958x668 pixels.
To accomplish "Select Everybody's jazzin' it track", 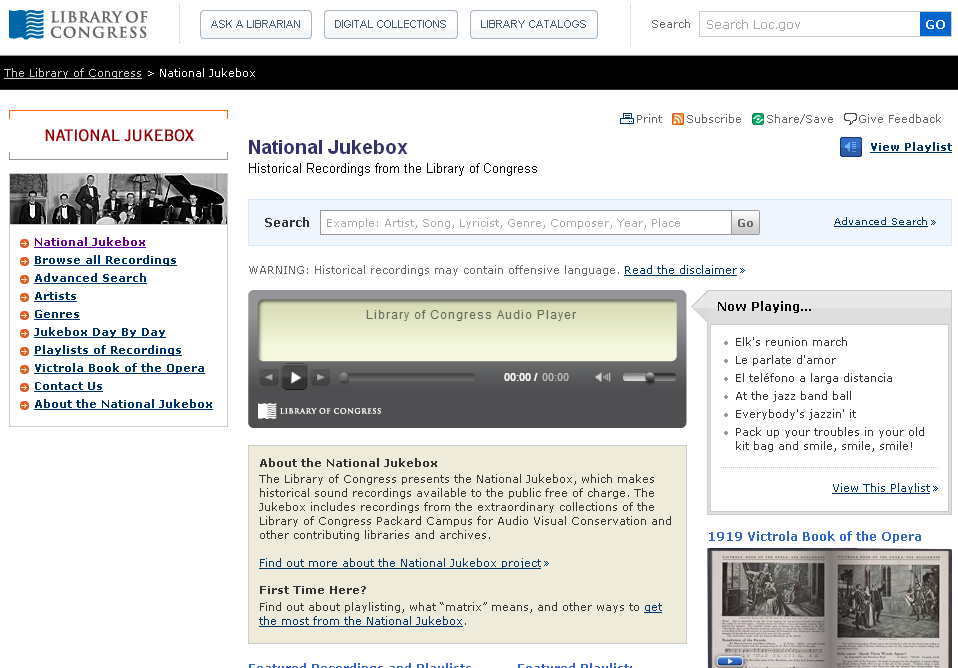I will [795, 414].
